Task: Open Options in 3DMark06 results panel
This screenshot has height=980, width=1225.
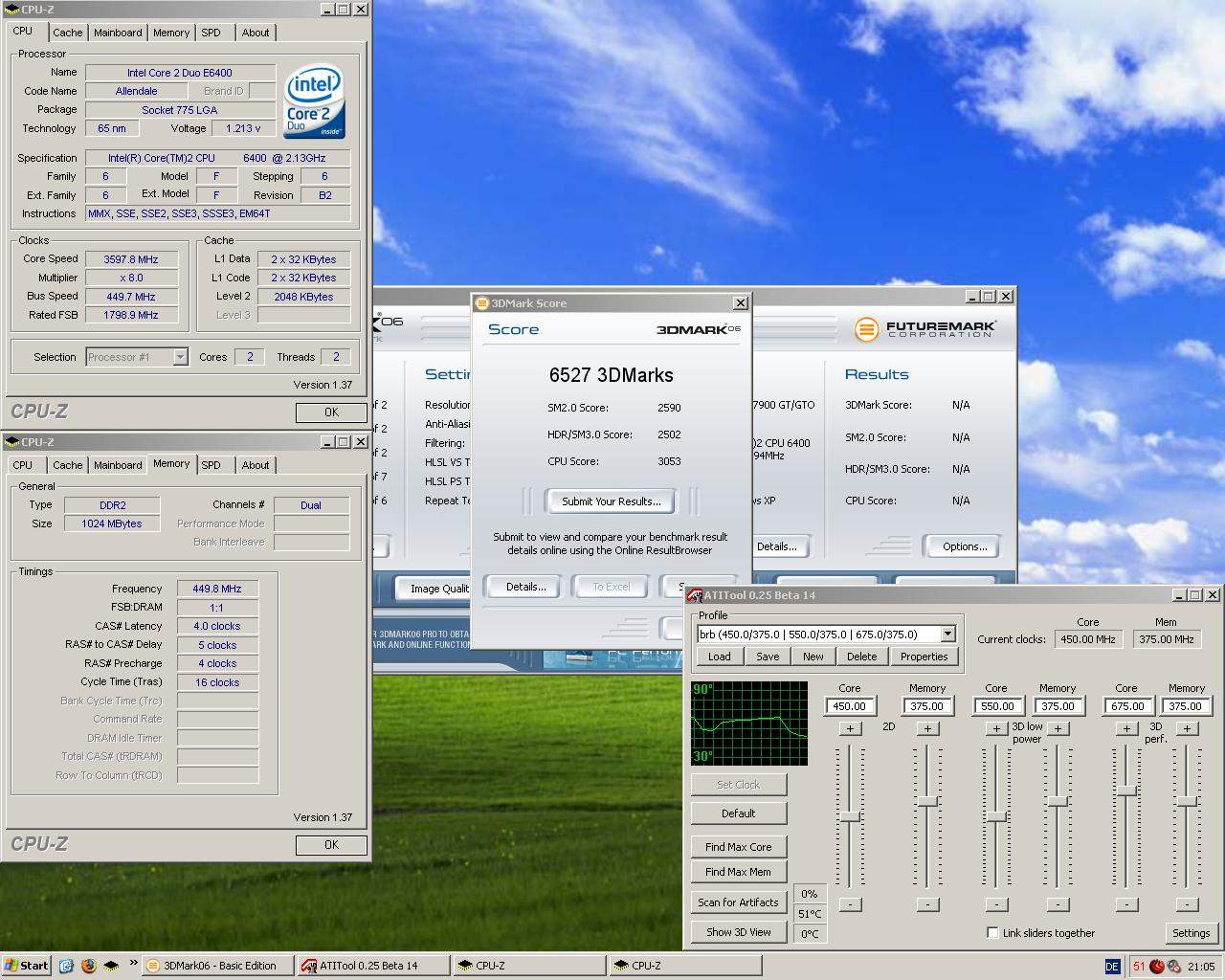Action: click(964, 546)
